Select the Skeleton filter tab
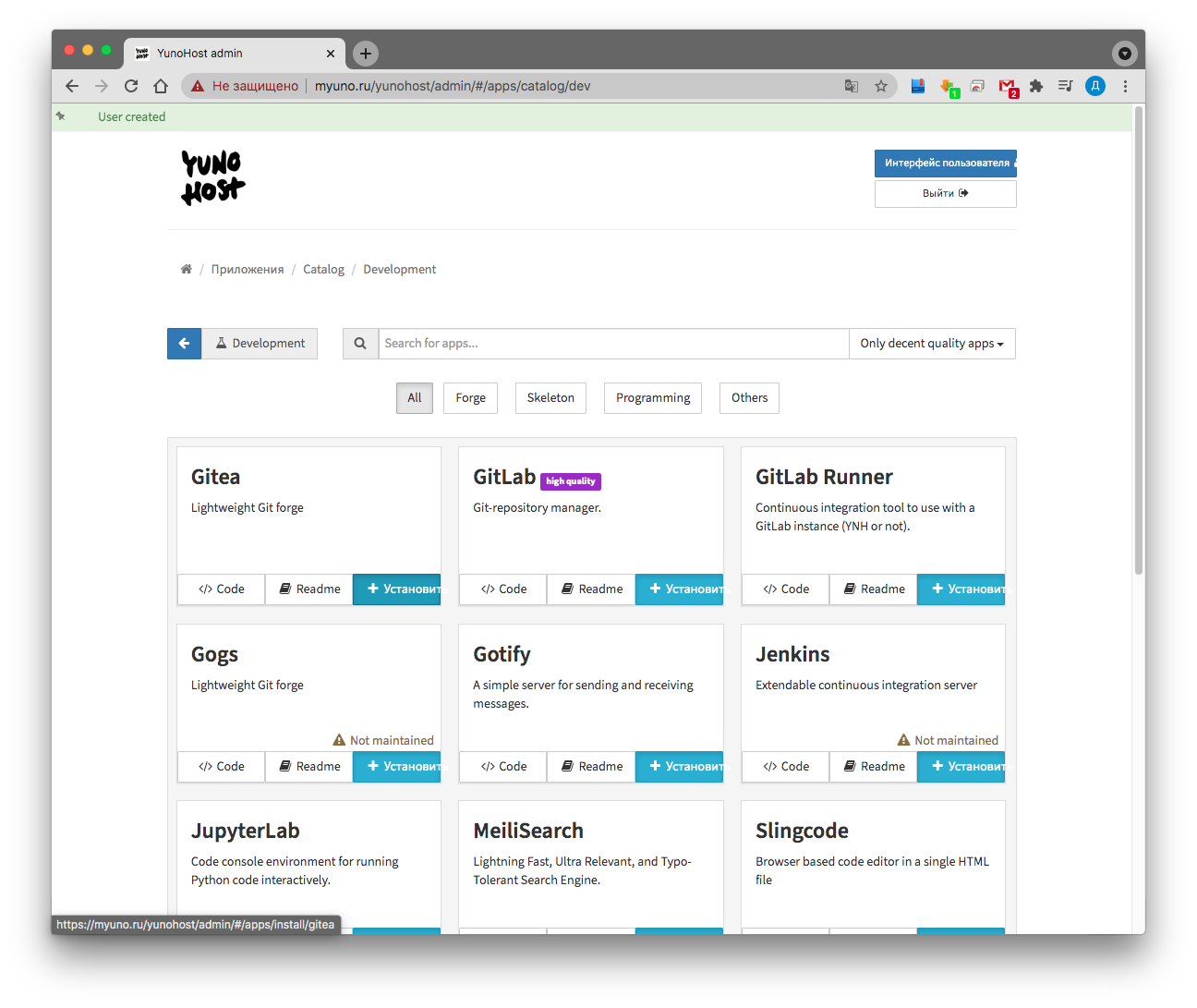This screenshot has width=1197, height=1008. pos(550,398)
